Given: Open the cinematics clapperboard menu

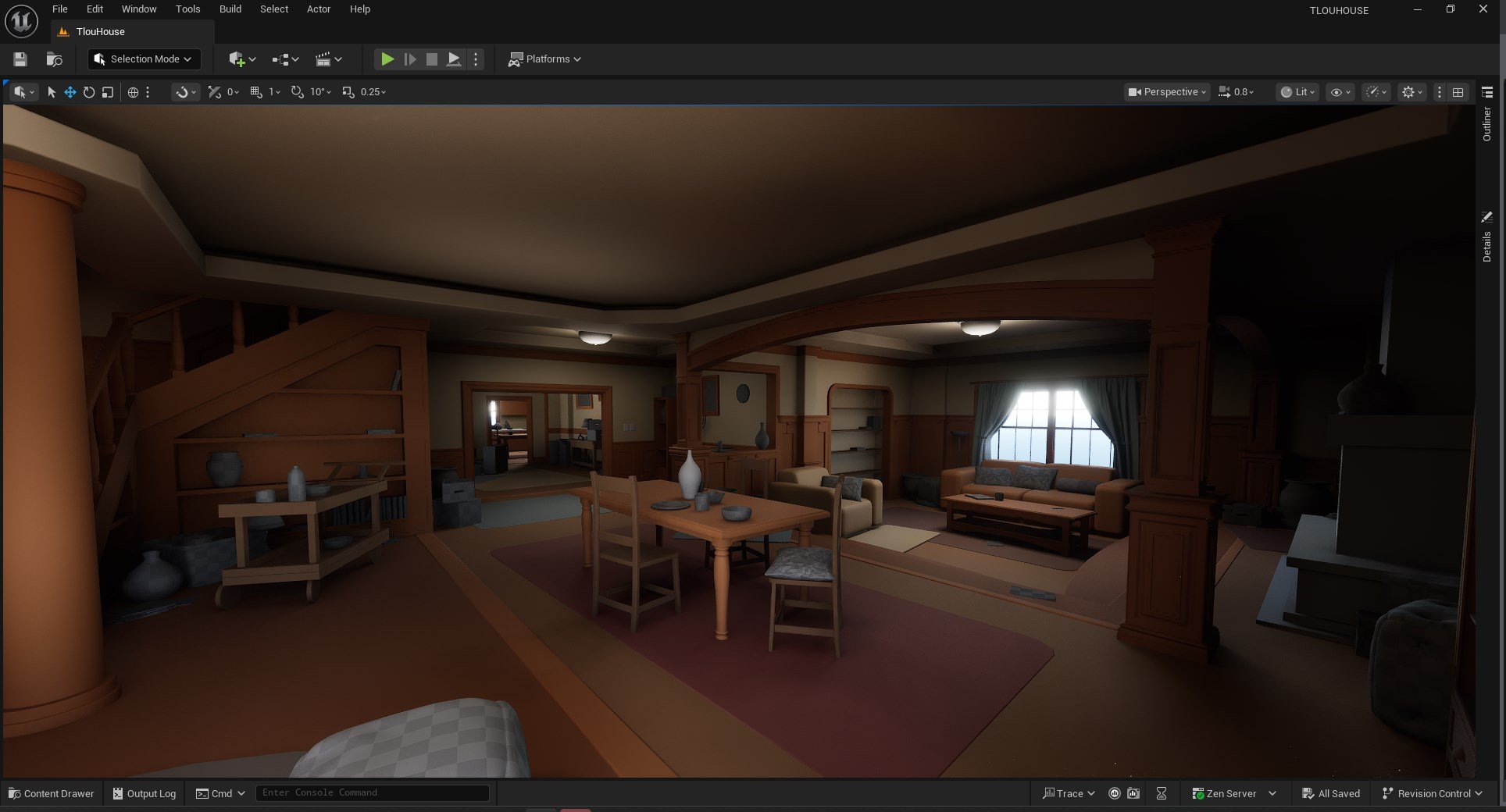Looking at the screenshot, I should coord(328,59).
